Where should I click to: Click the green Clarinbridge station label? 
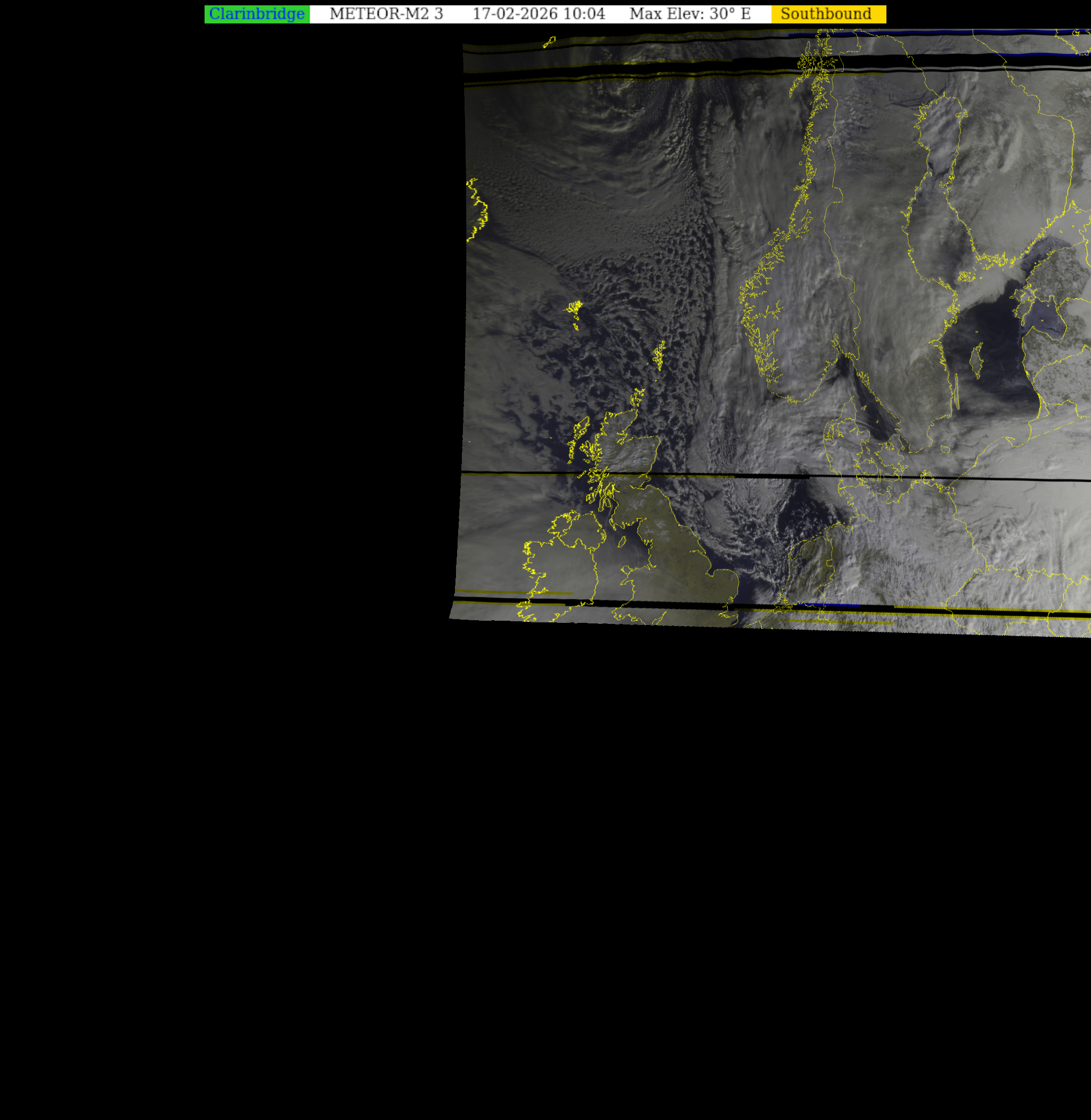pos(257,14)
